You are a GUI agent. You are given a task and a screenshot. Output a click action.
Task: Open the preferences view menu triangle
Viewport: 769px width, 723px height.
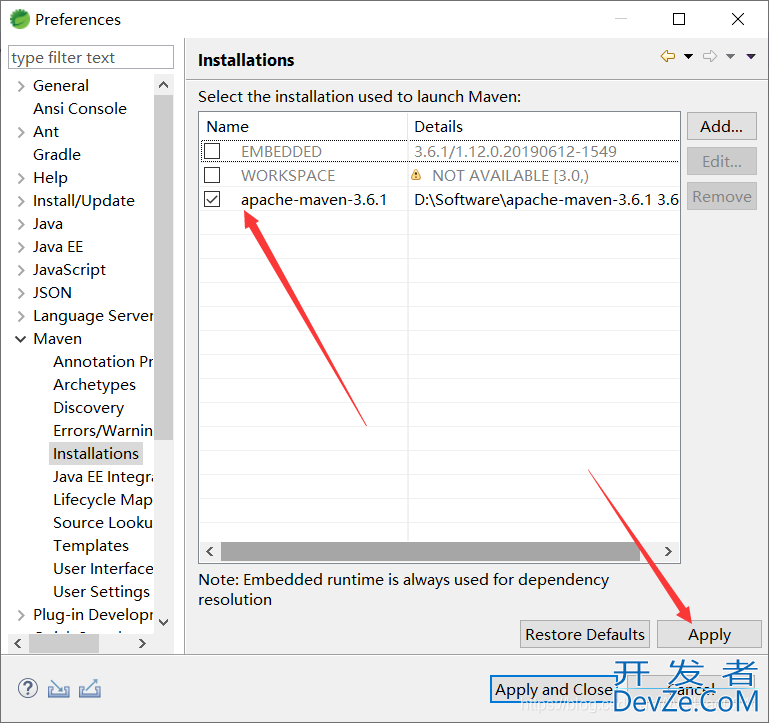click(751, 56)
